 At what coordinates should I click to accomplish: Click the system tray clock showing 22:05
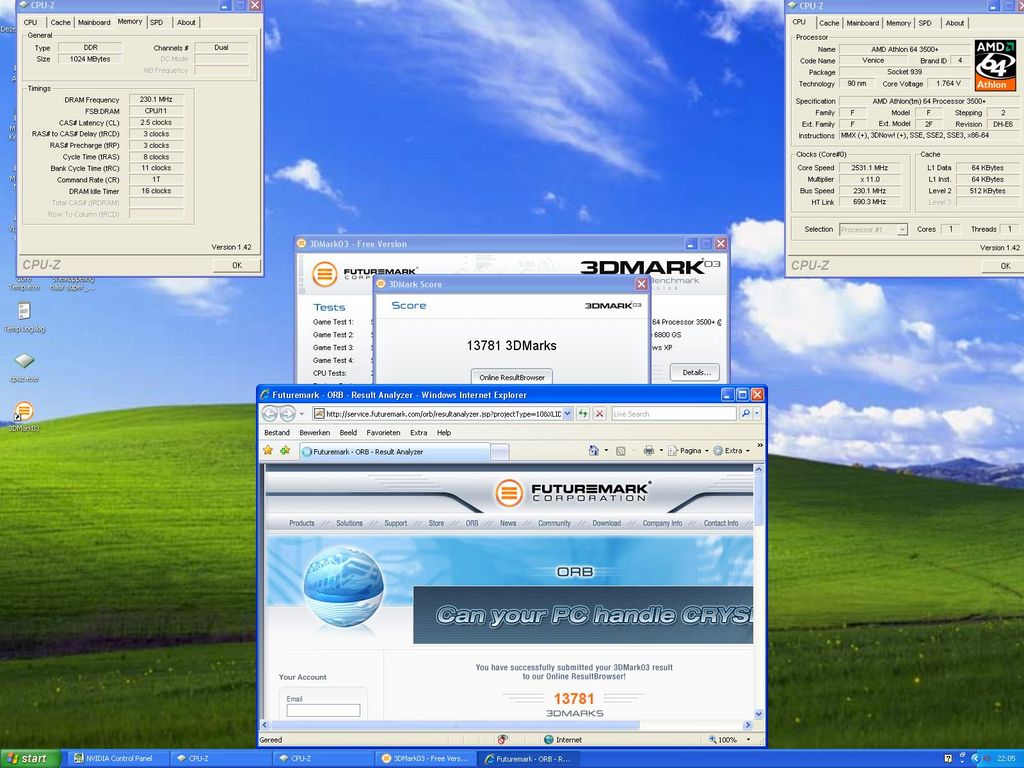1006,758
